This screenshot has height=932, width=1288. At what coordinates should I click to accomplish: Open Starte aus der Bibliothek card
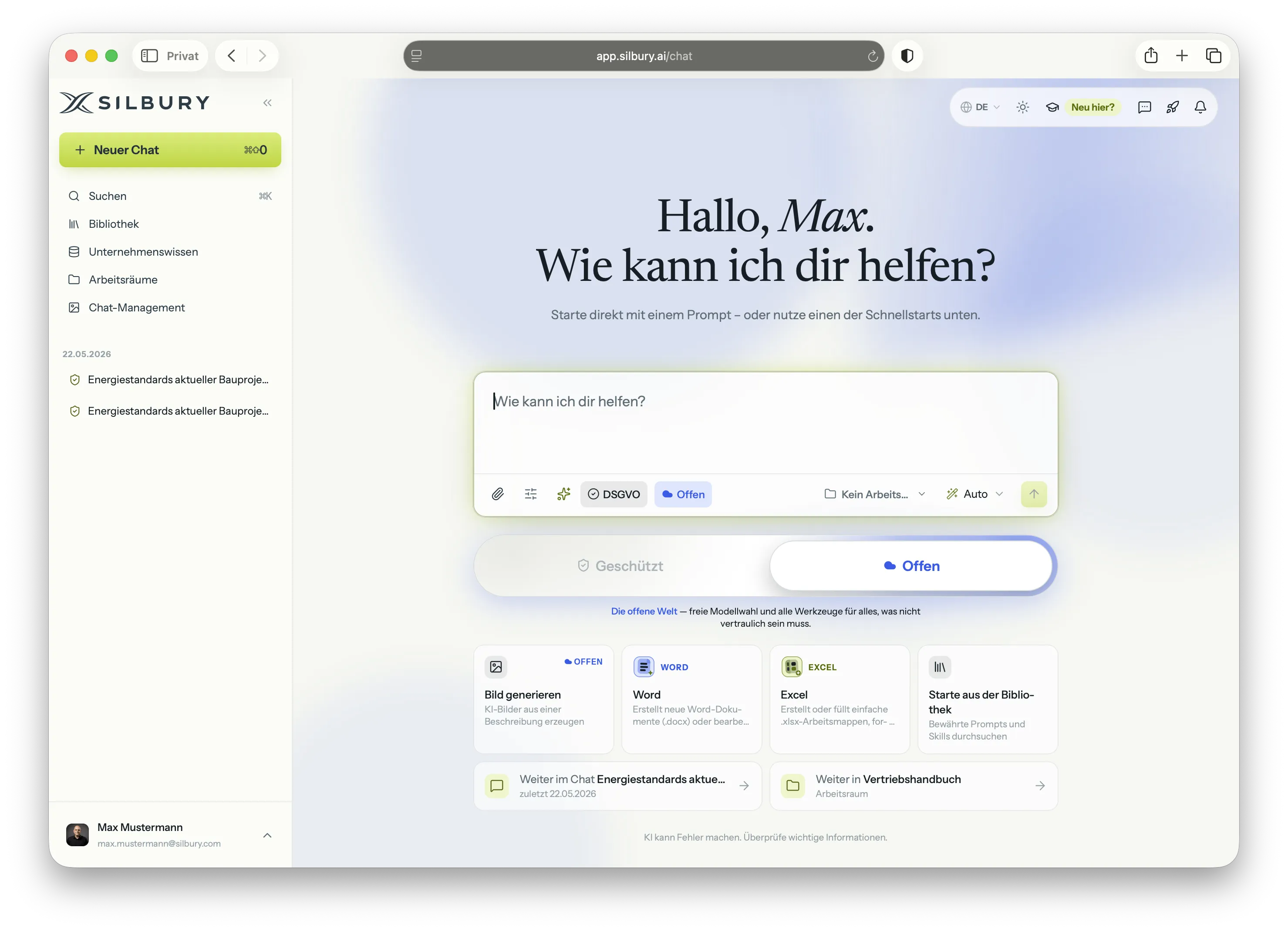click(x=987, y=699)
